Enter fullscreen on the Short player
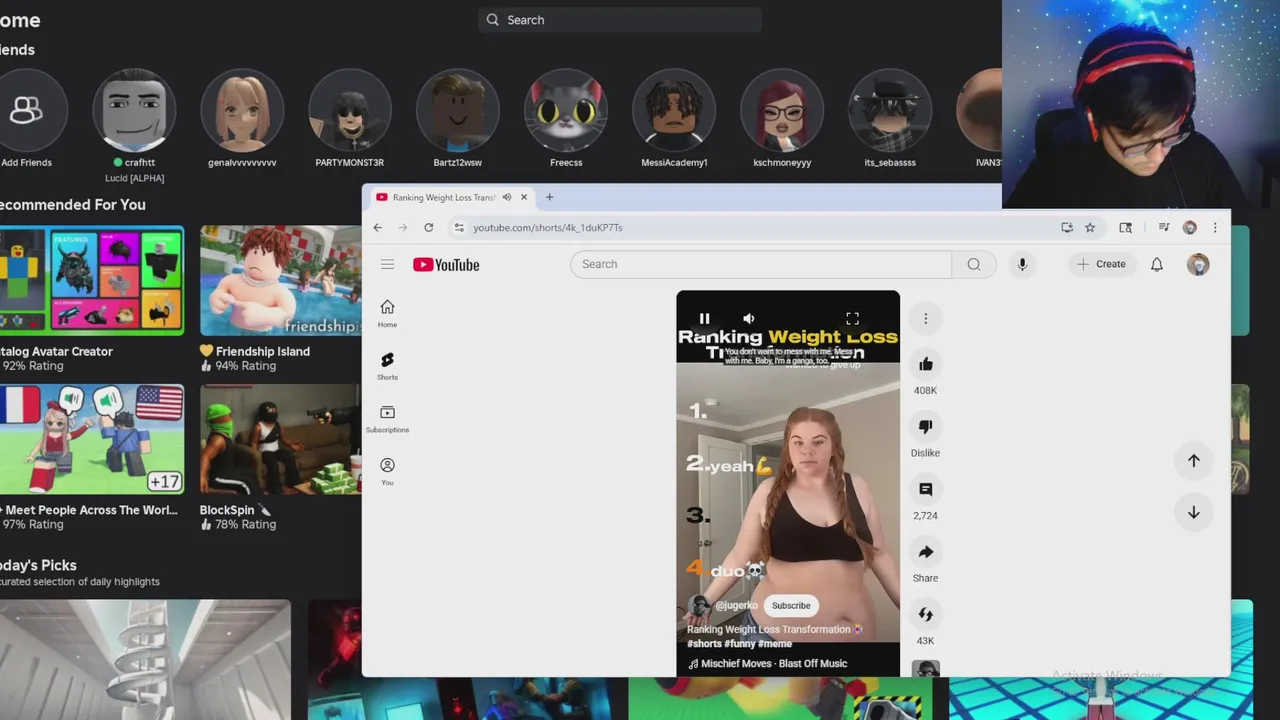Screen dimensions: 1280x720 (x=852, y=318)
